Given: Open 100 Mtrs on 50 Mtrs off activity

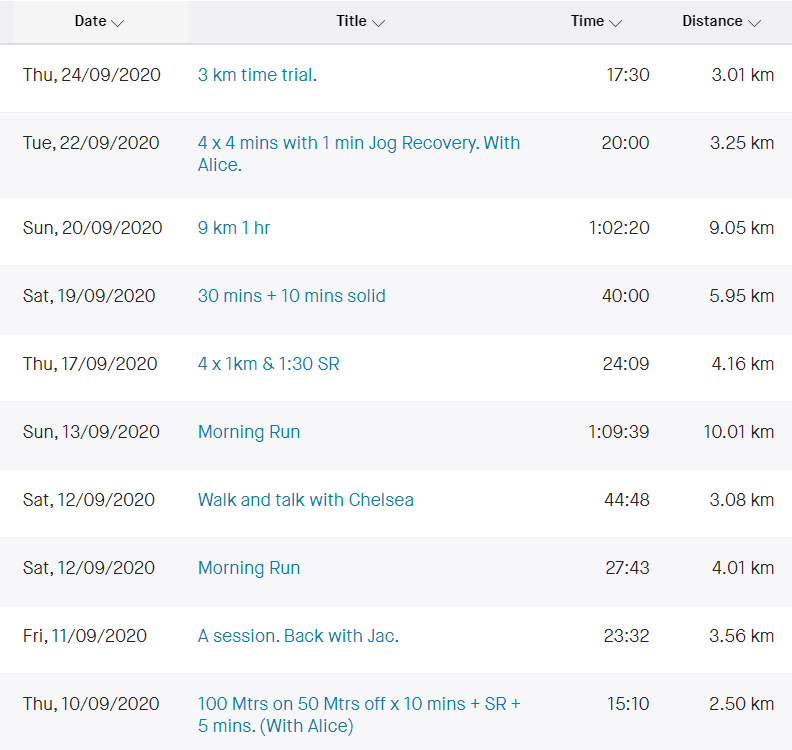Looking at the screenshot, I should [x=359, y=715].
